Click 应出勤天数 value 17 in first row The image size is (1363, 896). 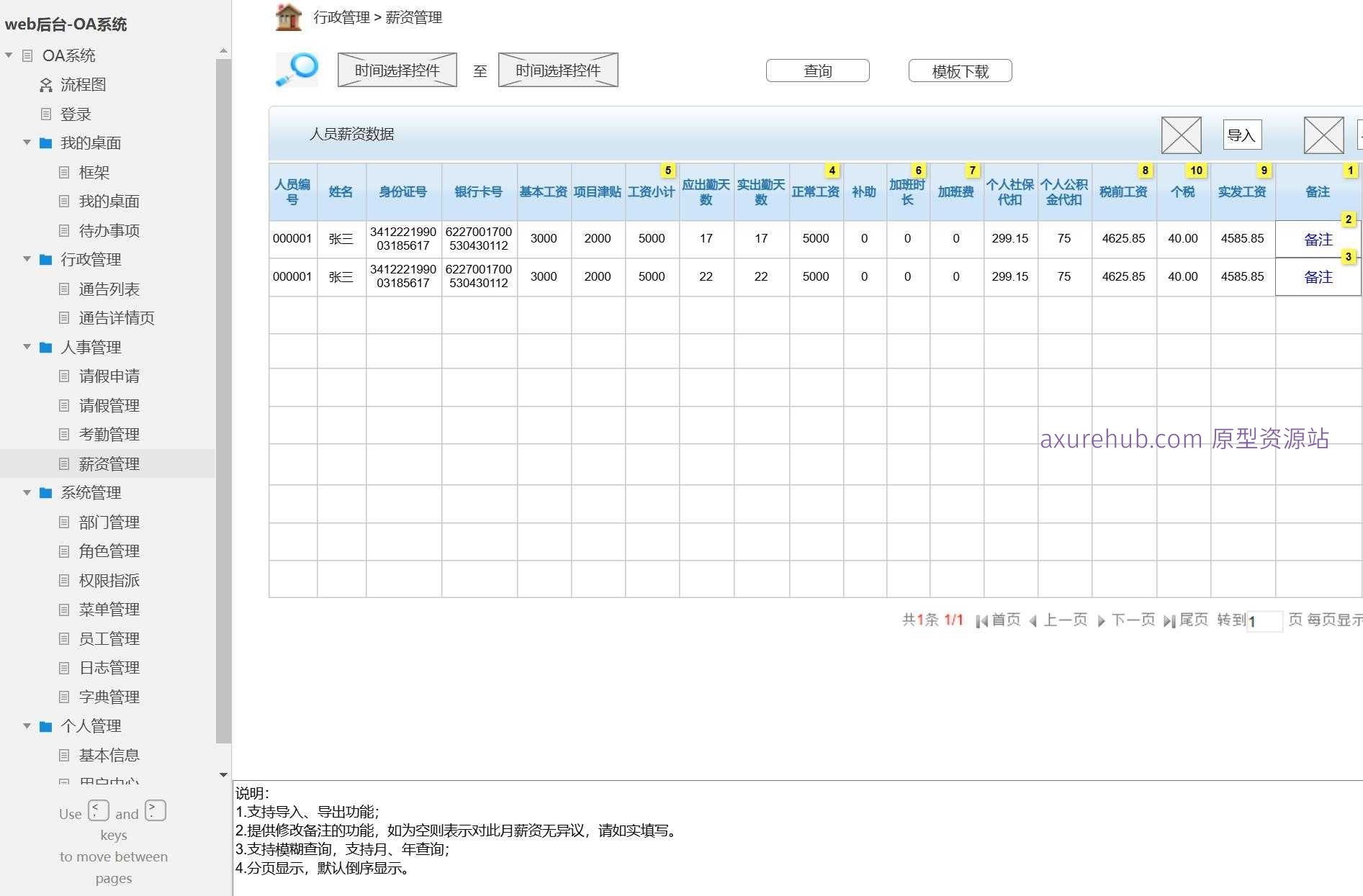[706, 238]
